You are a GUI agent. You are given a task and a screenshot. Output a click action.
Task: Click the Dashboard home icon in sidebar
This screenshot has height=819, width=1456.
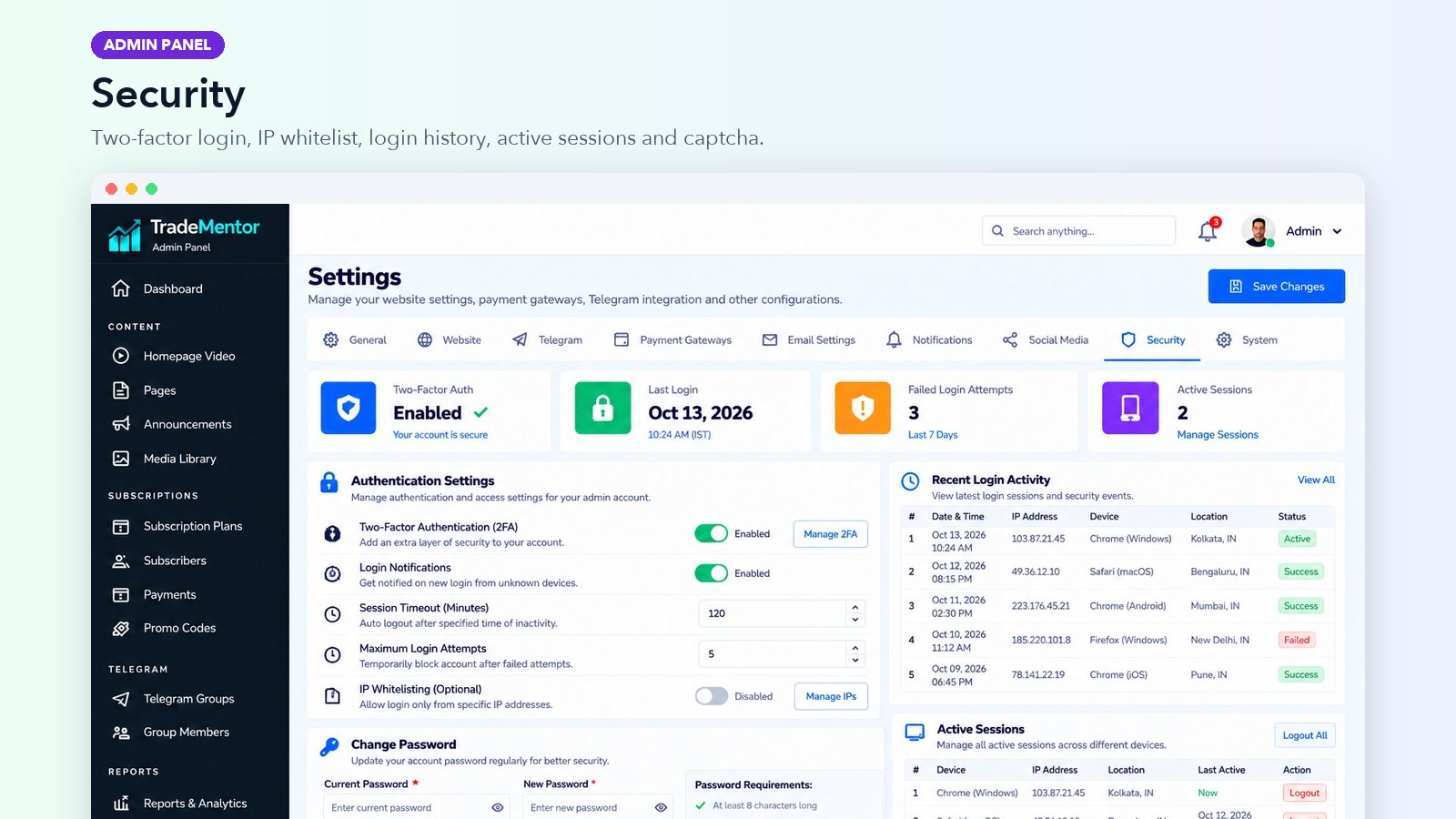point(121,288)
